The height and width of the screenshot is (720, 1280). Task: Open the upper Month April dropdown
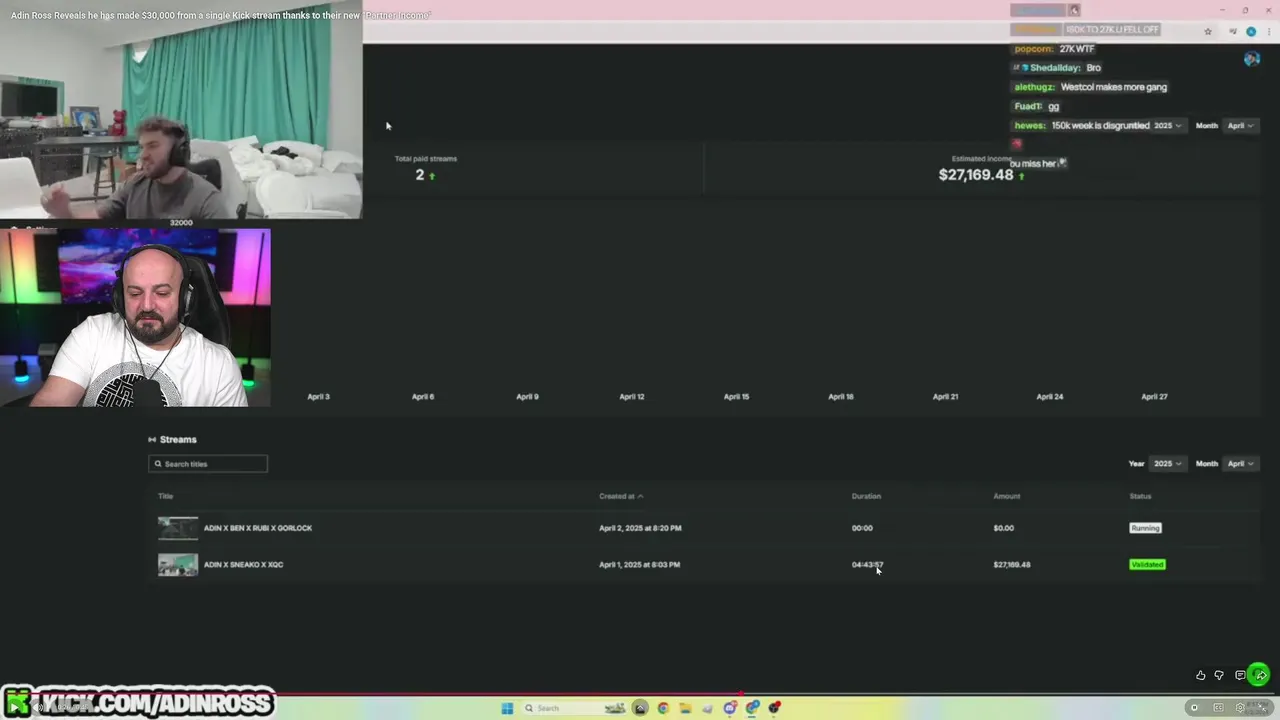coord(1240,126)
